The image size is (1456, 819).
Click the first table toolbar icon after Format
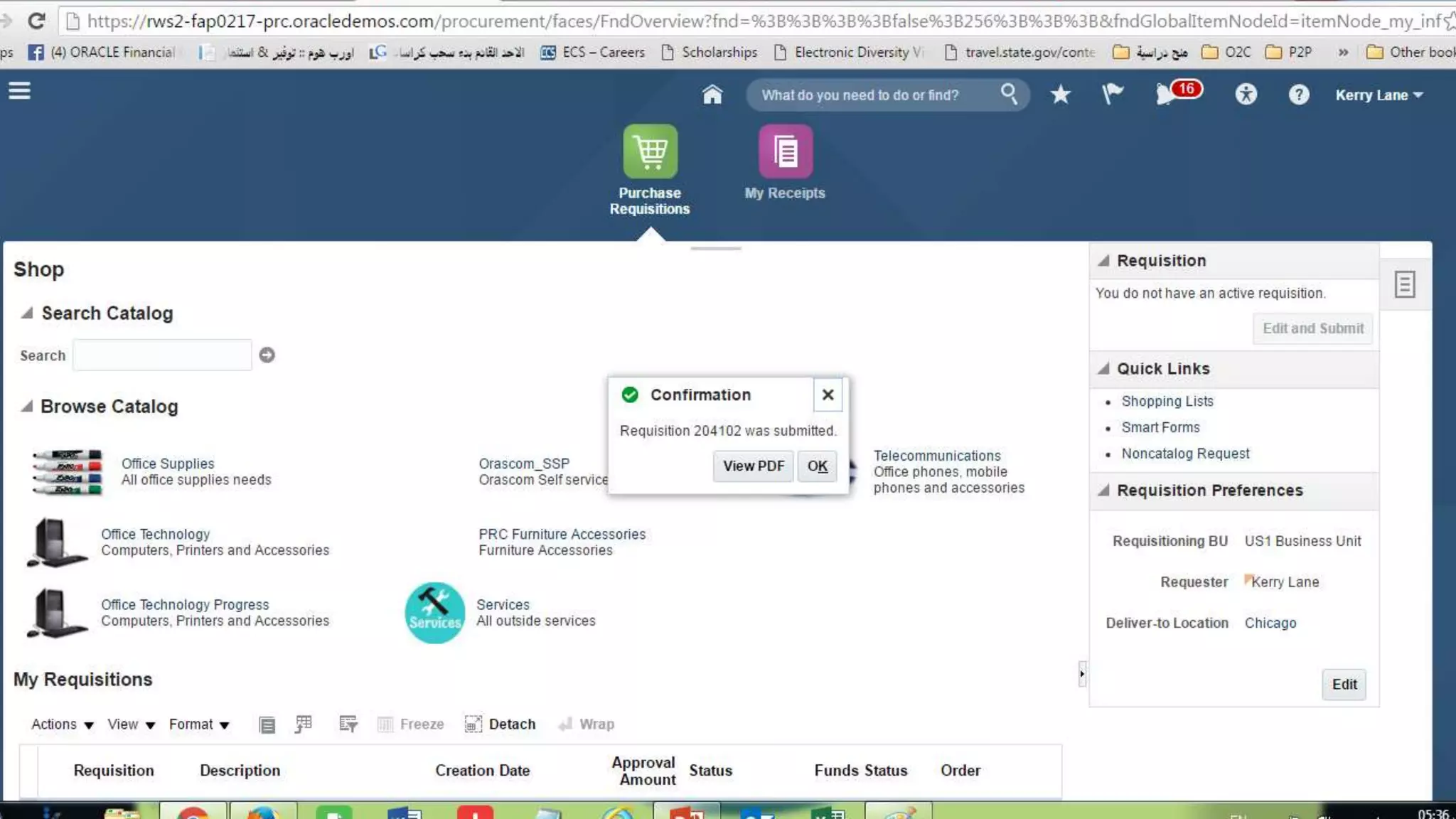(267, 724)
